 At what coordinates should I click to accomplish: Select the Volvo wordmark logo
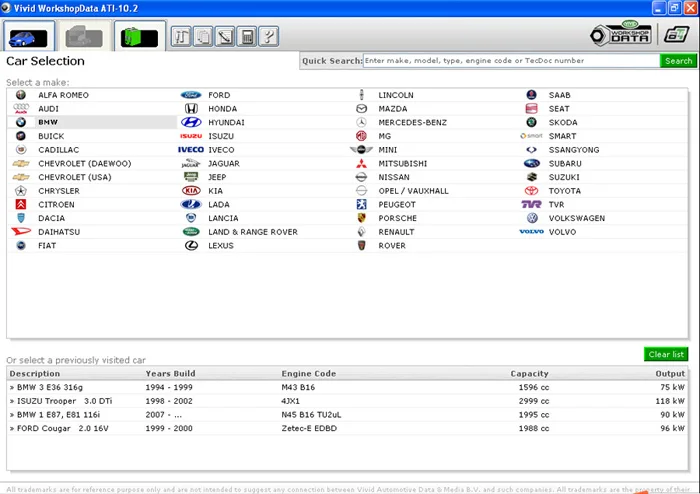531,232
